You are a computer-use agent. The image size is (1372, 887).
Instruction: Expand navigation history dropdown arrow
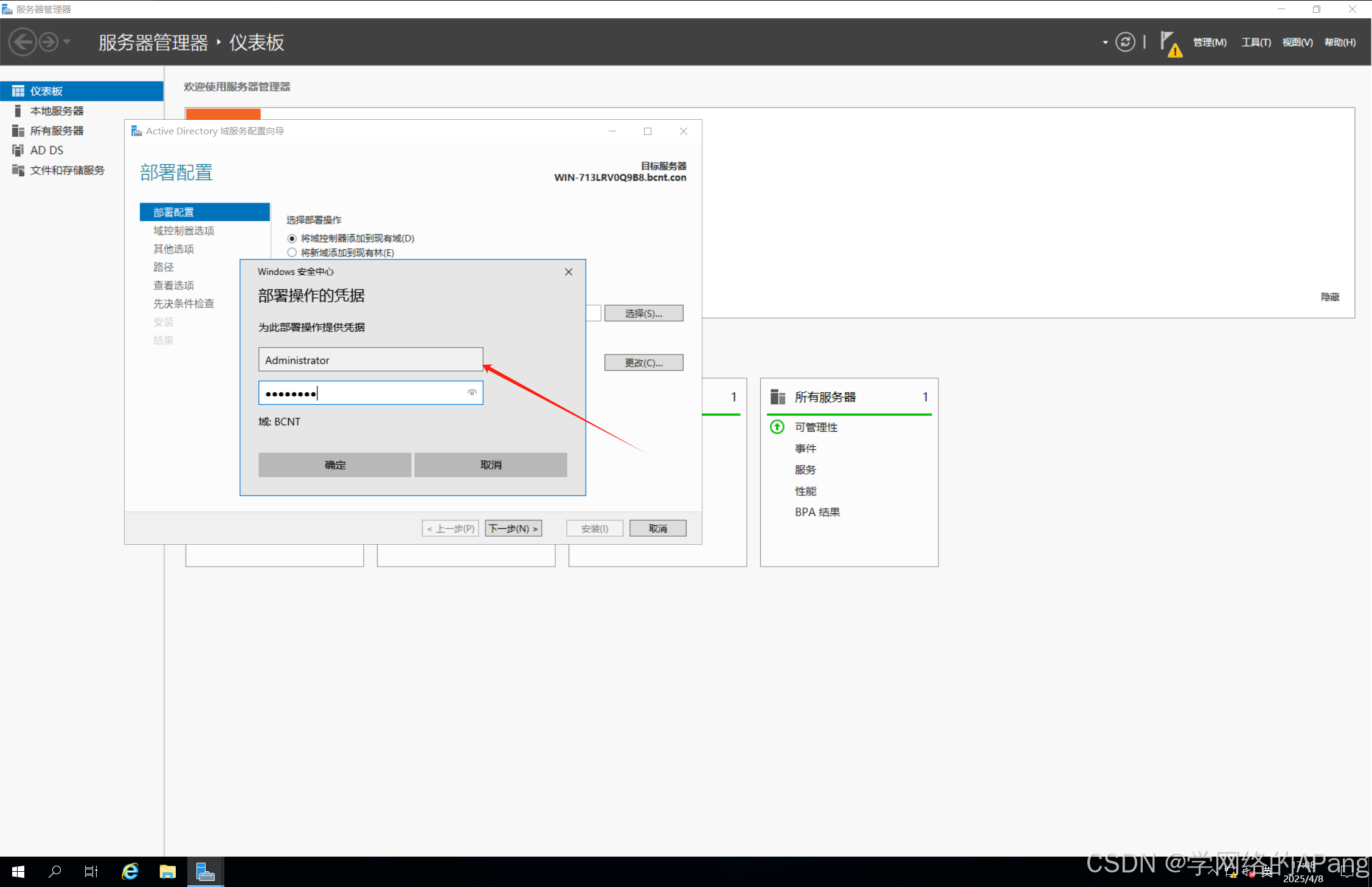(67, 42)
